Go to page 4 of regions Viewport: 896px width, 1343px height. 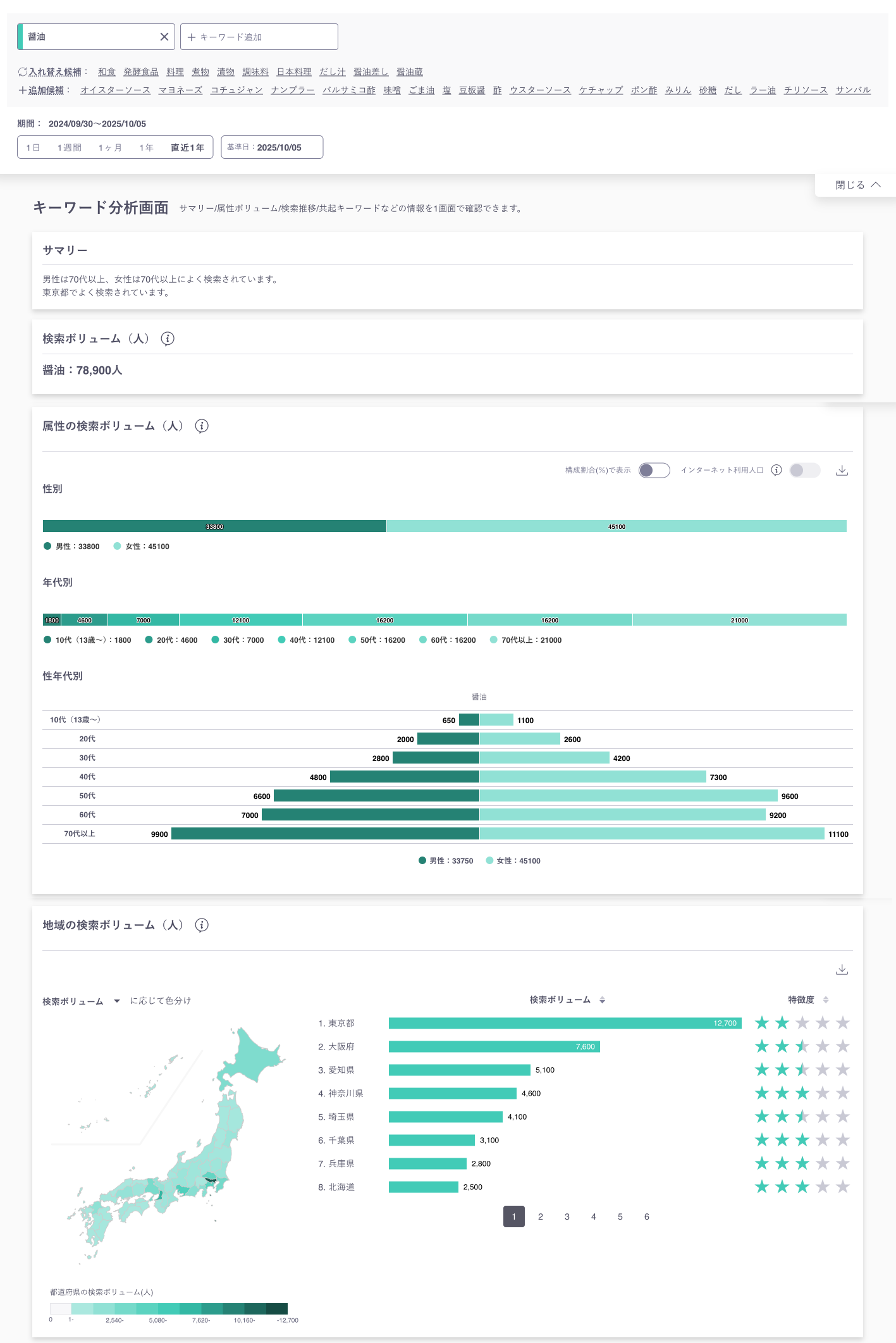[594, 1216]
